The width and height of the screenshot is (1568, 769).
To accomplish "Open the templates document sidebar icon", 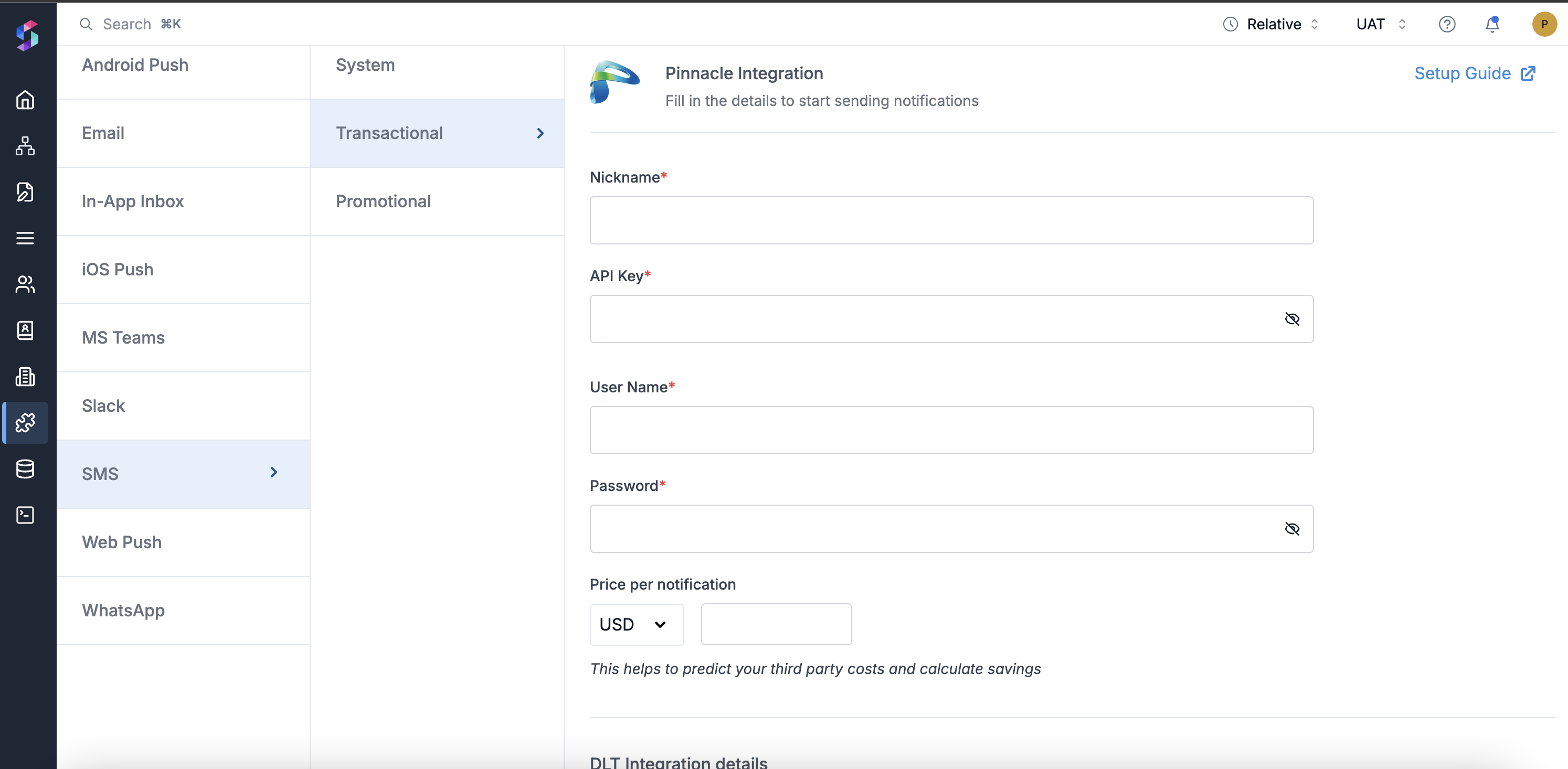I will 25,192.
